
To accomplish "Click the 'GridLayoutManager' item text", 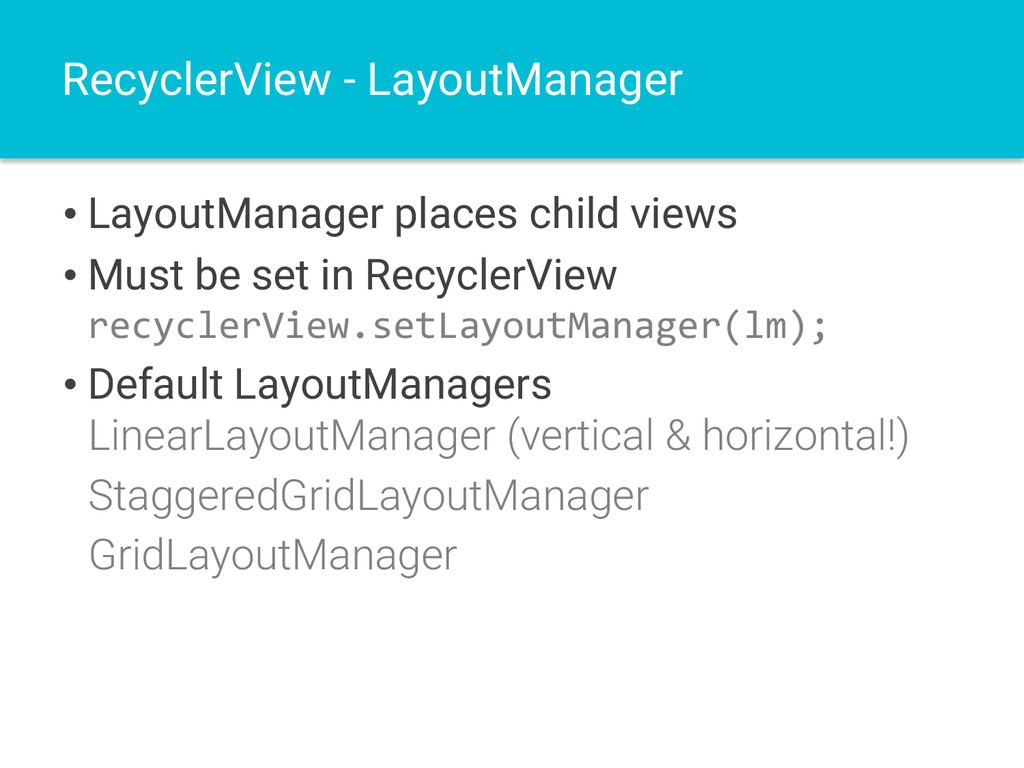I will click(x=273, y=556).
